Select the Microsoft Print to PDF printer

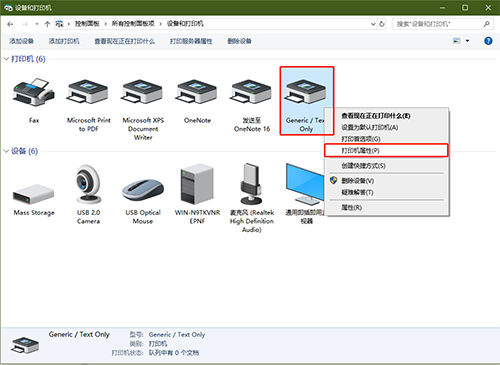(x=88, y=93)
